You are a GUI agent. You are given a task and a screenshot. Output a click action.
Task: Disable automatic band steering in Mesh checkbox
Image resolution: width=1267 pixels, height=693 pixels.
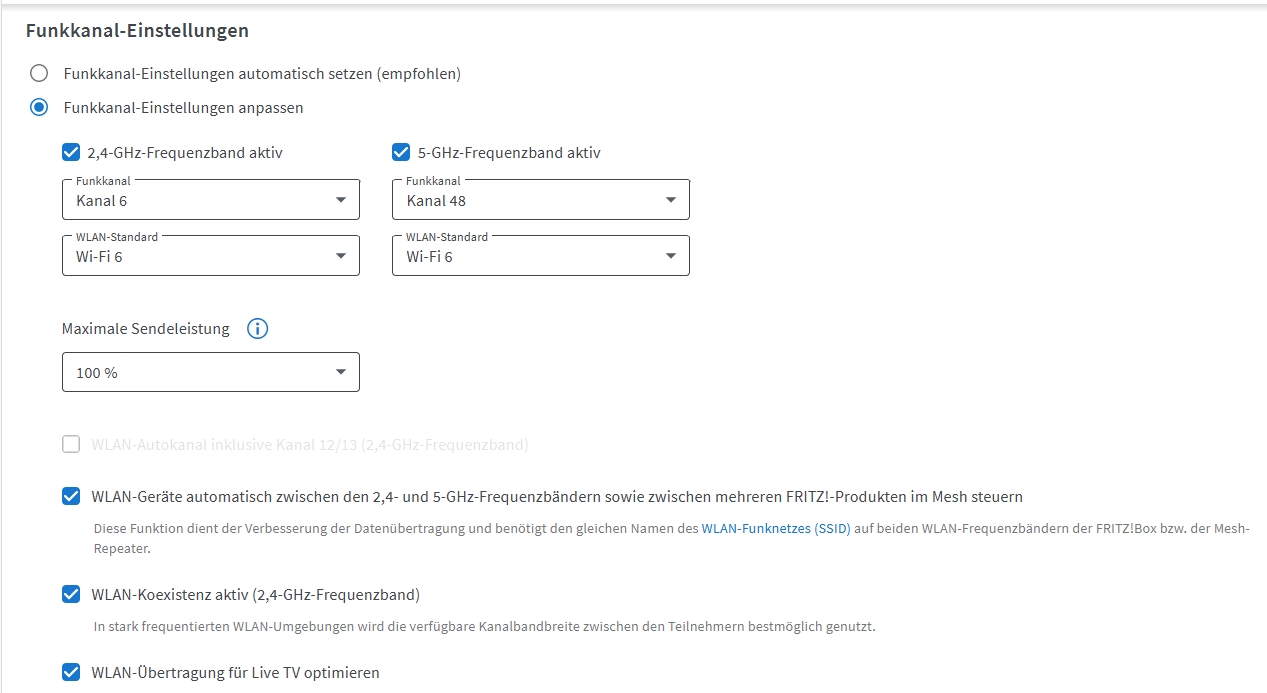pyautogui.click(x=71, y=496)
